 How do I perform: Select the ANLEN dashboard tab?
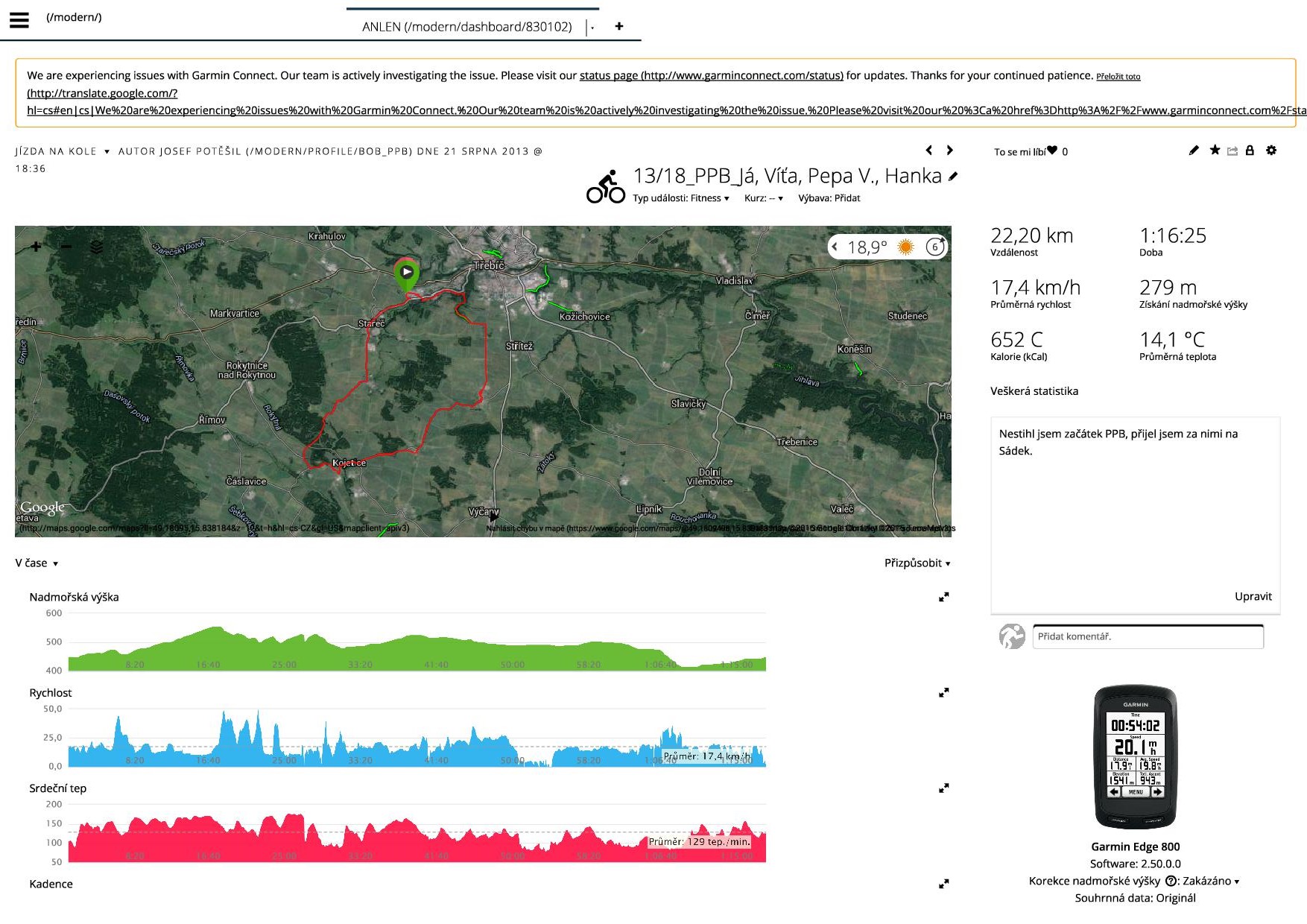point(466,27)
